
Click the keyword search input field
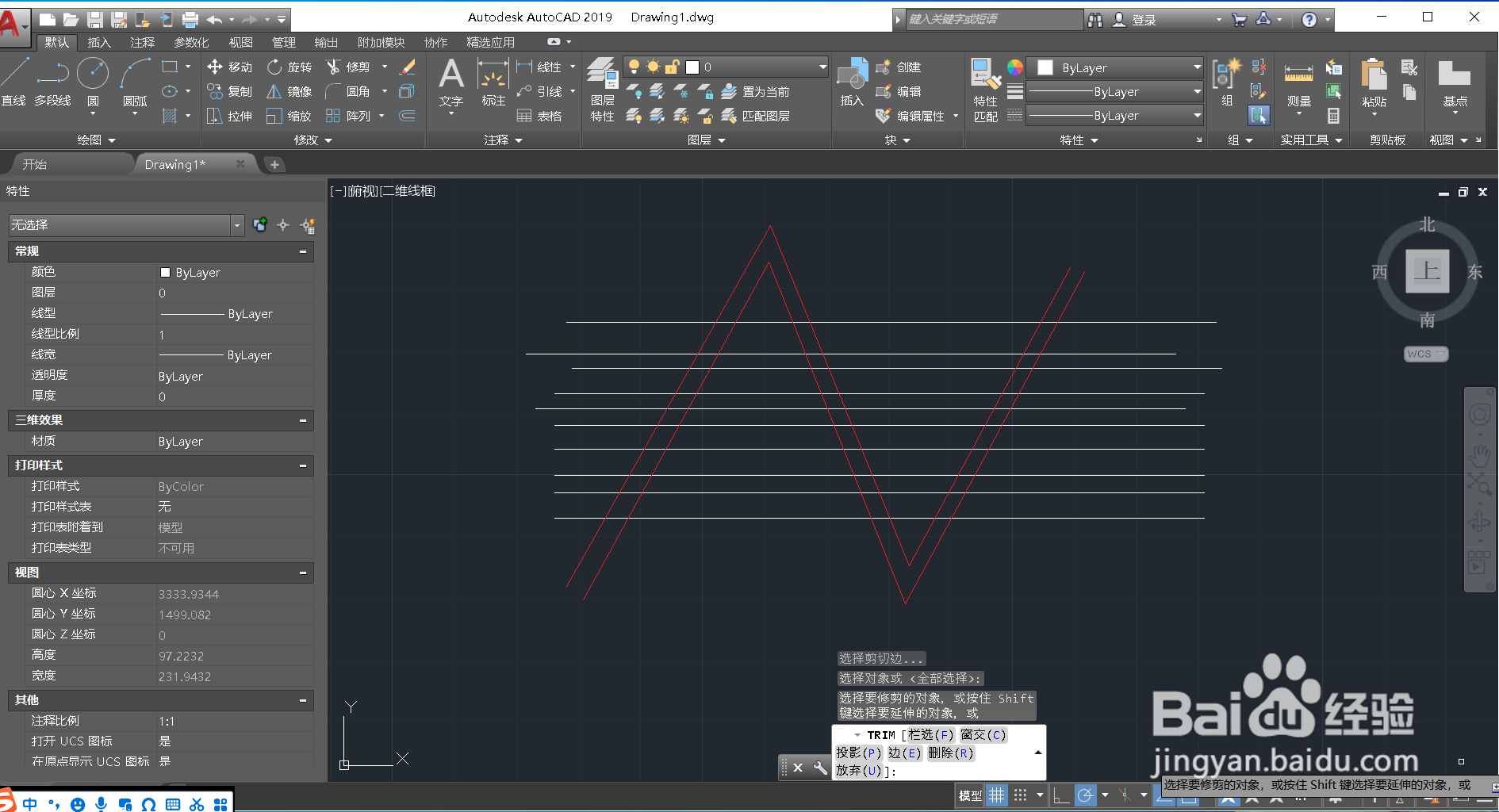[992, 19]
